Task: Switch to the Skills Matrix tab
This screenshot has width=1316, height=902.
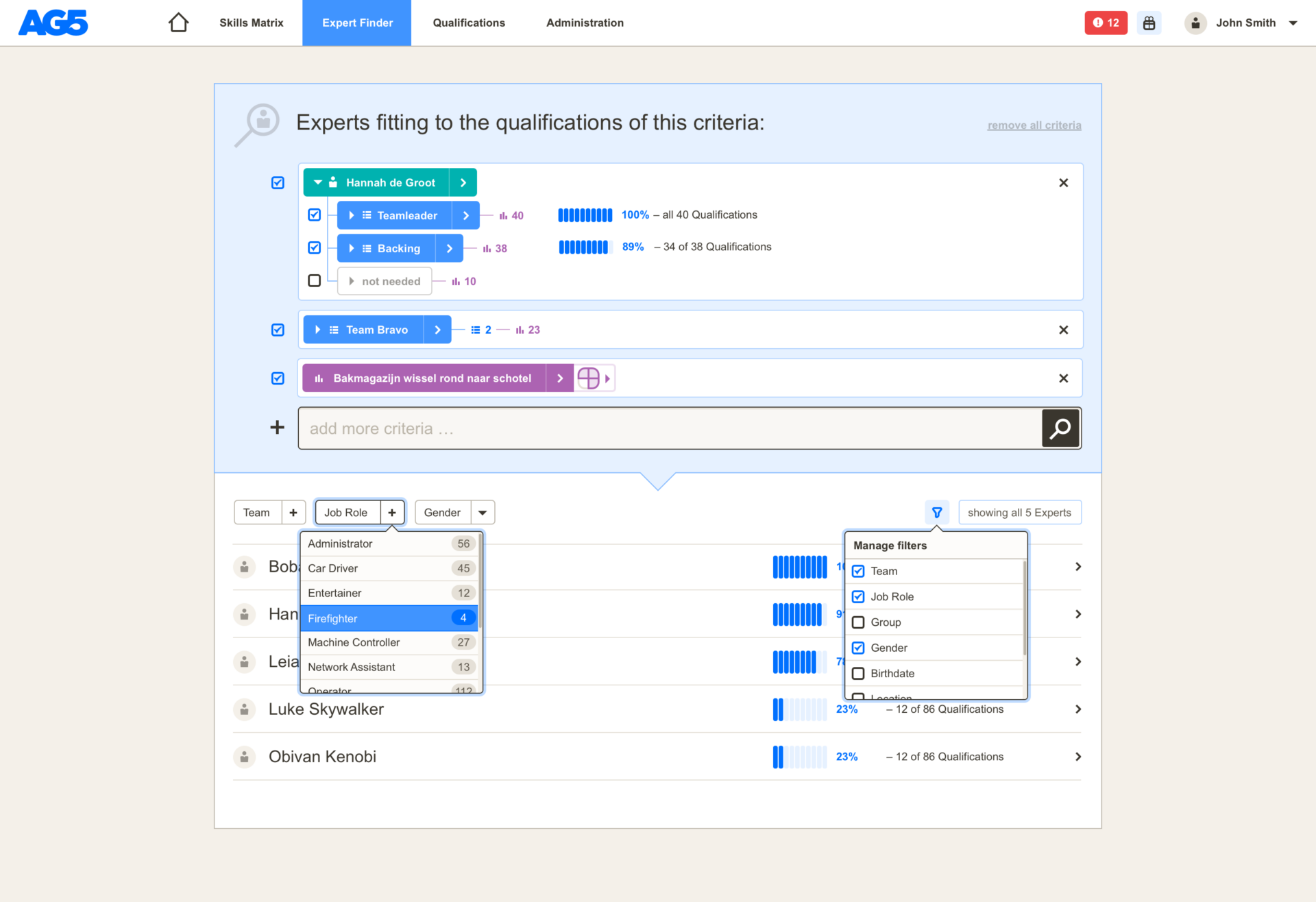Action: 251,23
